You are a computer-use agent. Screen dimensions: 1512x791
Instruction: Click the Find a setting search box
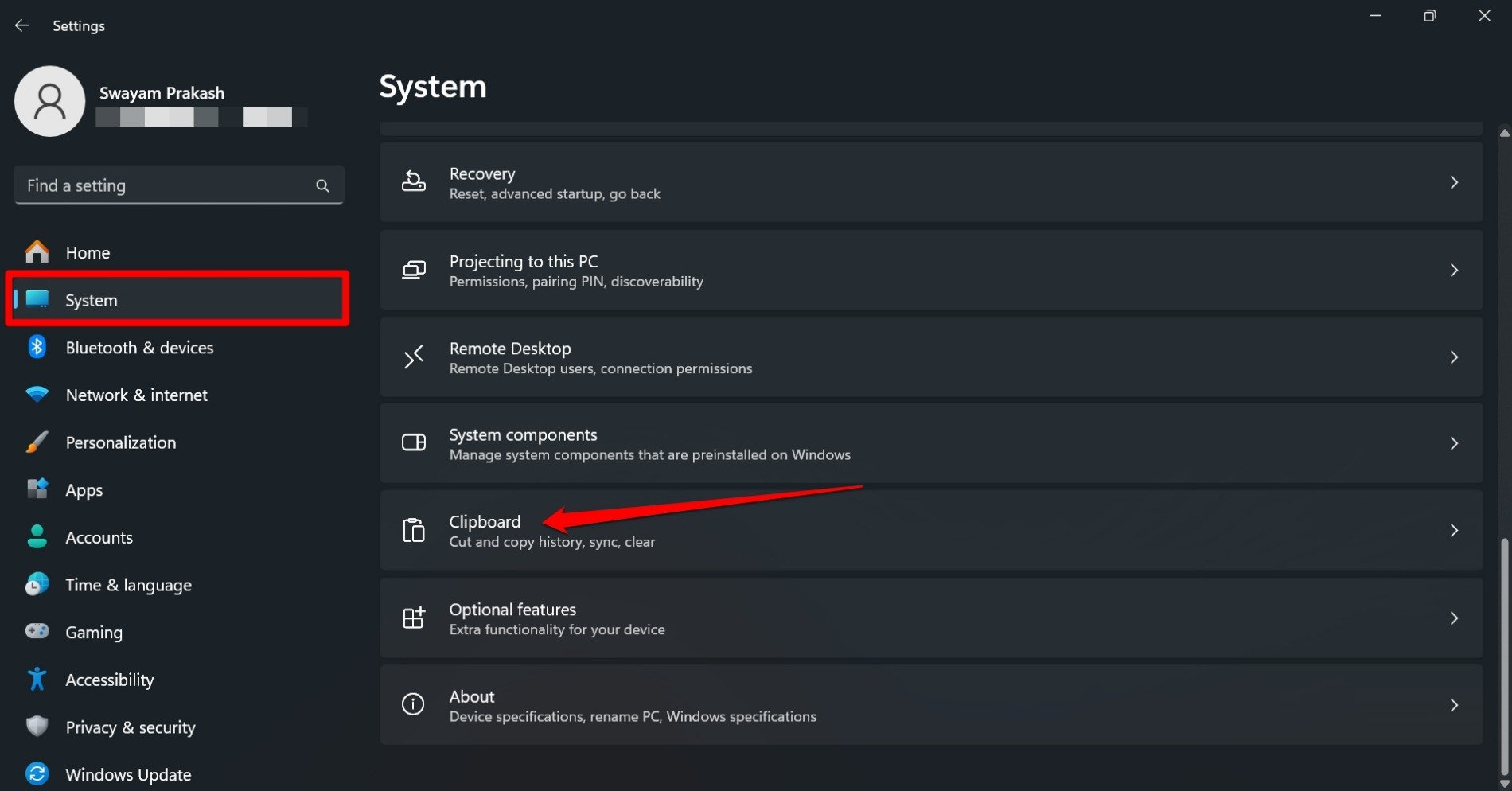click(167, 185)
